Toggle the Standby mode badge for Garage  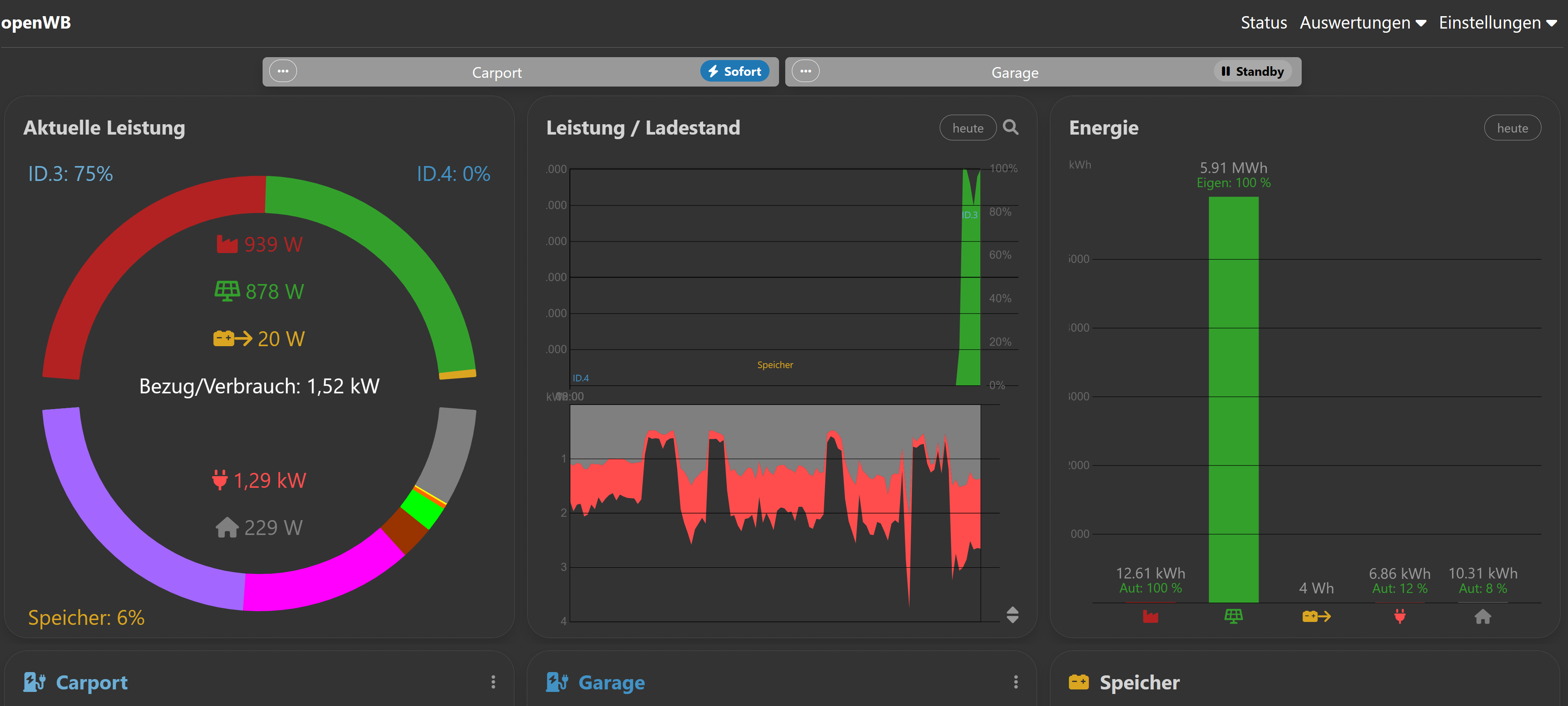(1253, 71)
